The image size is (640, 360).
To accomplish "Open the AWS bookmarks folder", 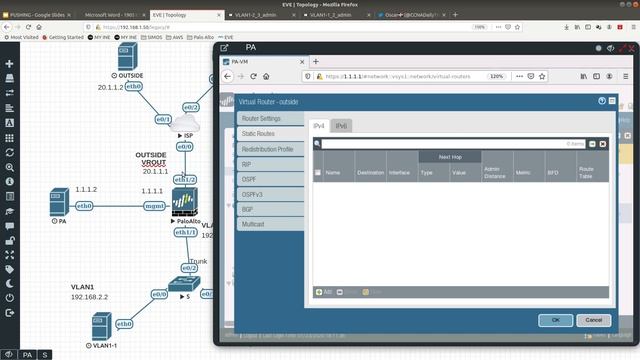I will point(175,37).
